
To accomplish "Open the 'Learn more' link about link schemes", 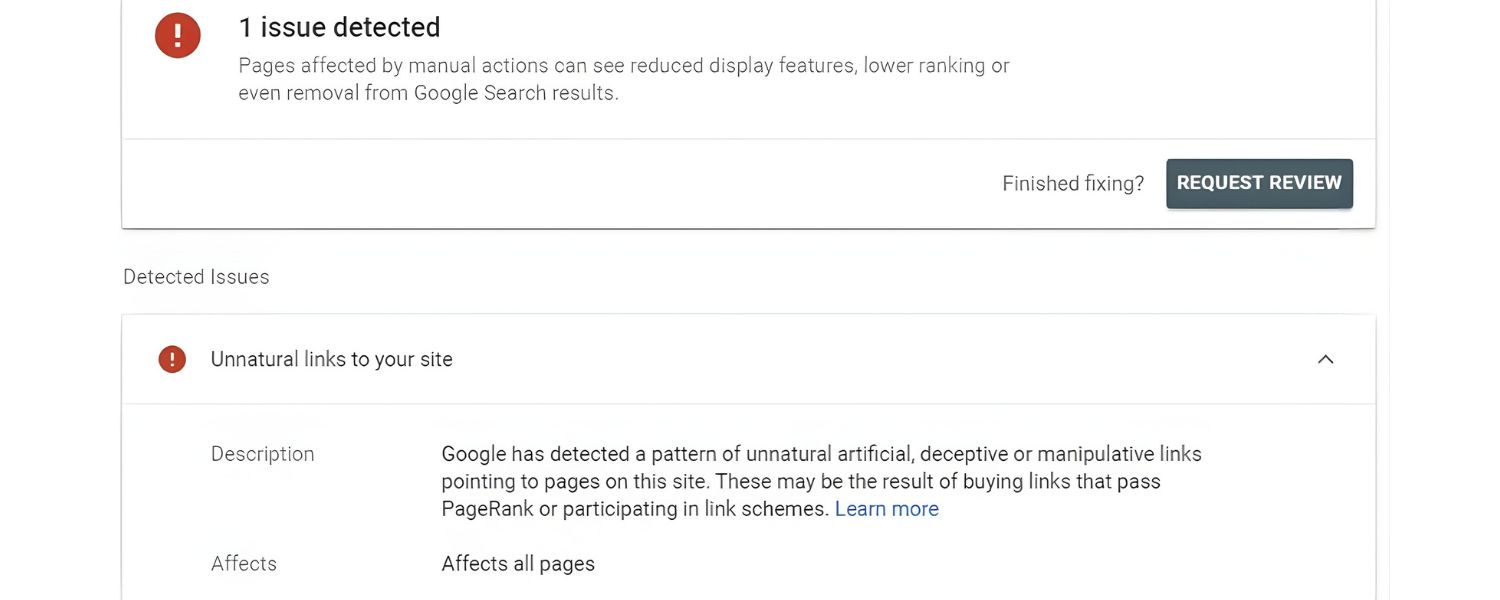I will pos(886,508).
